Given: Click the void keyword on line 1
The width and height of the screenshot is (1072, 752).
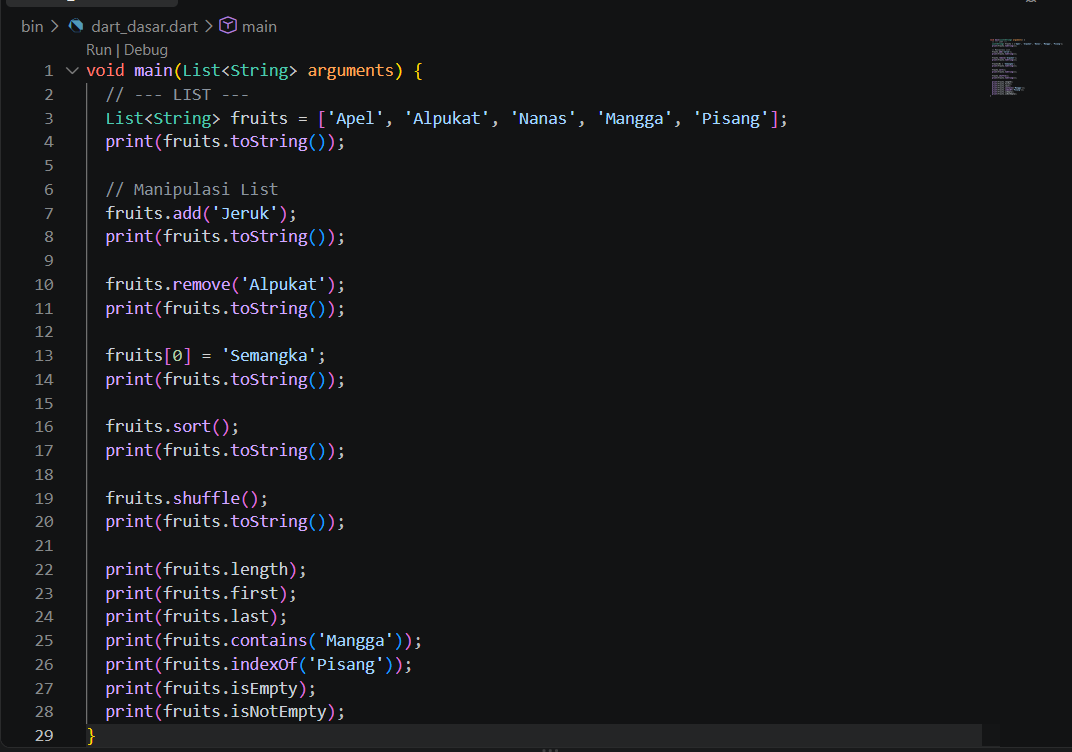Looking at the screenshot, I should (x=105, y=70).
